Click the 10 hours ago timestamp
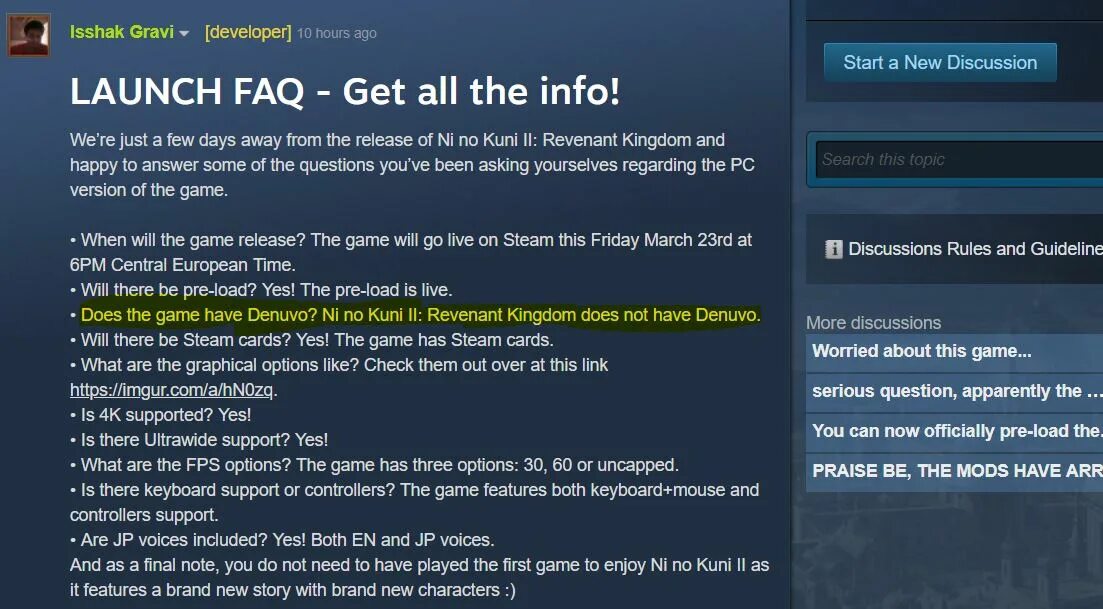This screenshot has height=609, width=1103. [336, 33]
